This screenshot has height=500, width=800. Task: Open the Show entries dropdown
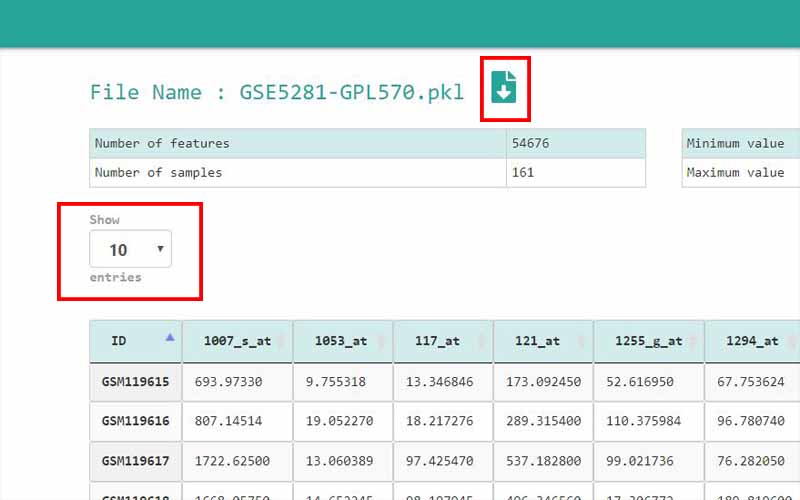(130, 249)
